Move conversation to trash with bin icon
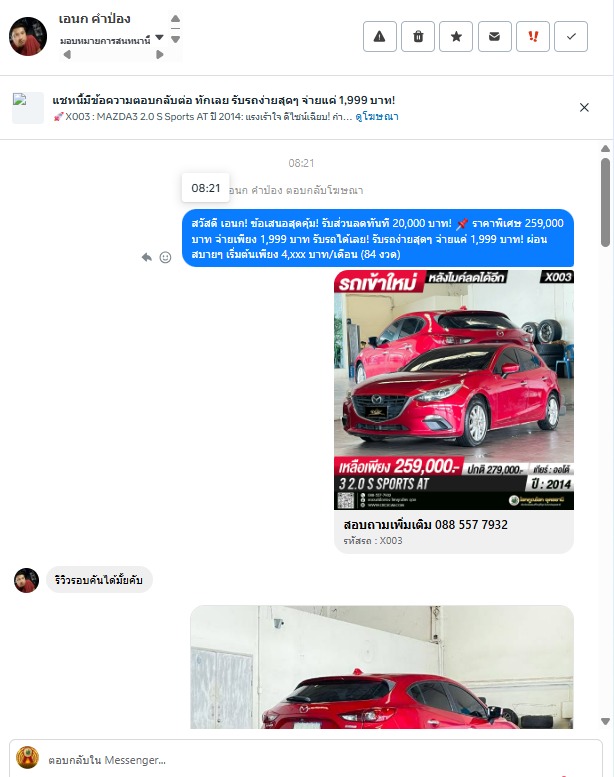The height and width of the screenshot is (777, 614). point(418,37)
